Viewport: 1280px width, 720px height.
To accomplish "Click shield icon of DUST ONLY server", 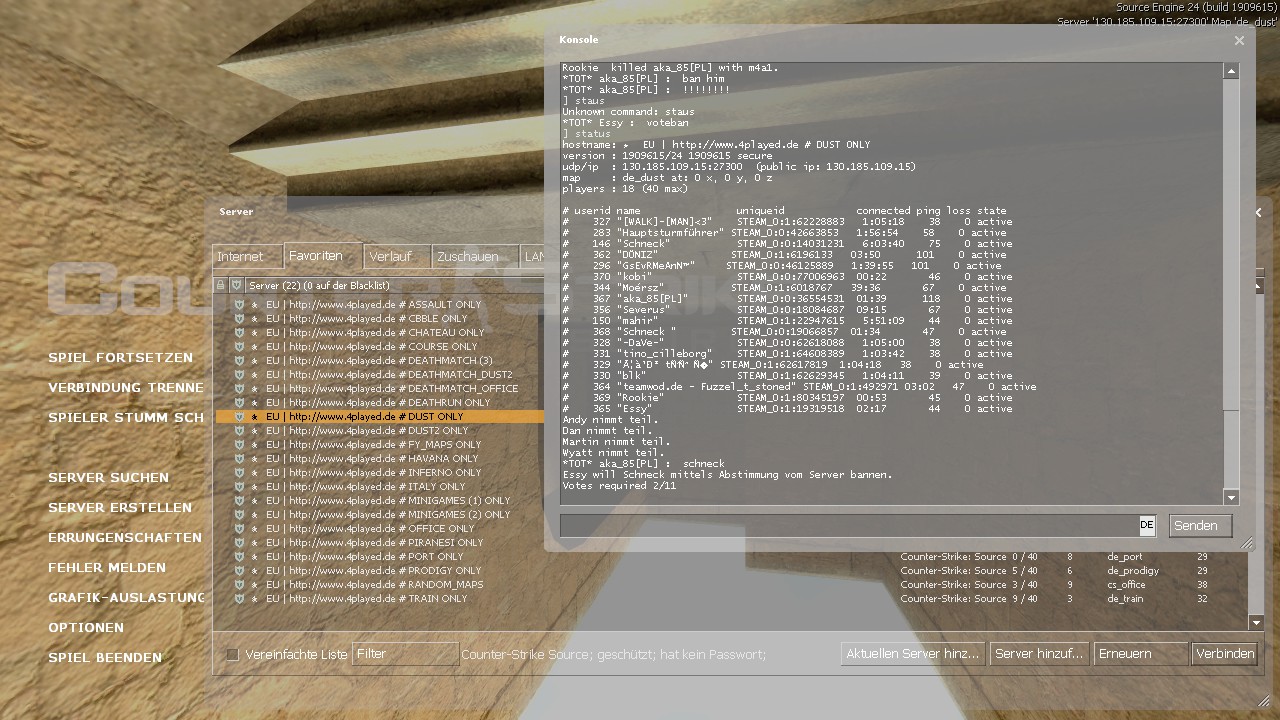I will coord(239,417).
